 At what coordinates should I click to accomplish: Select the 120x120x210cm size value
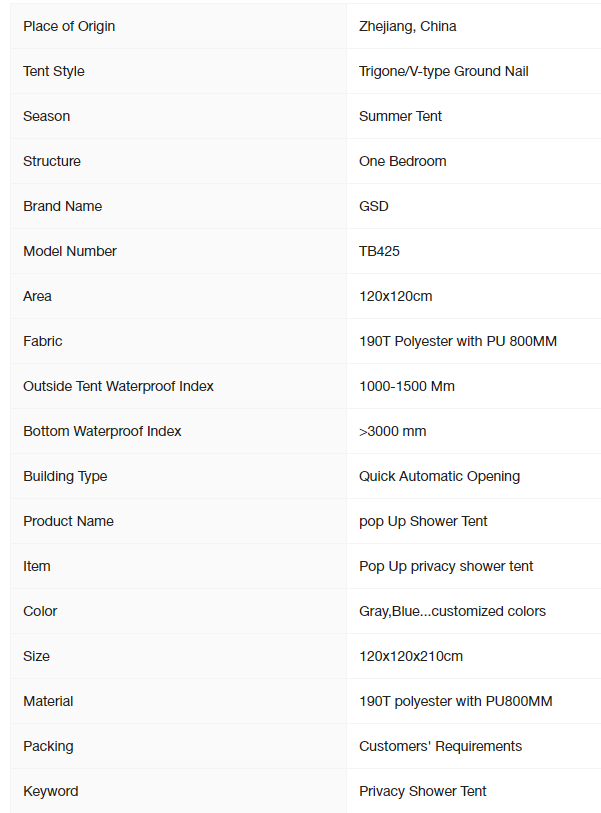click(x=411, y=656)
